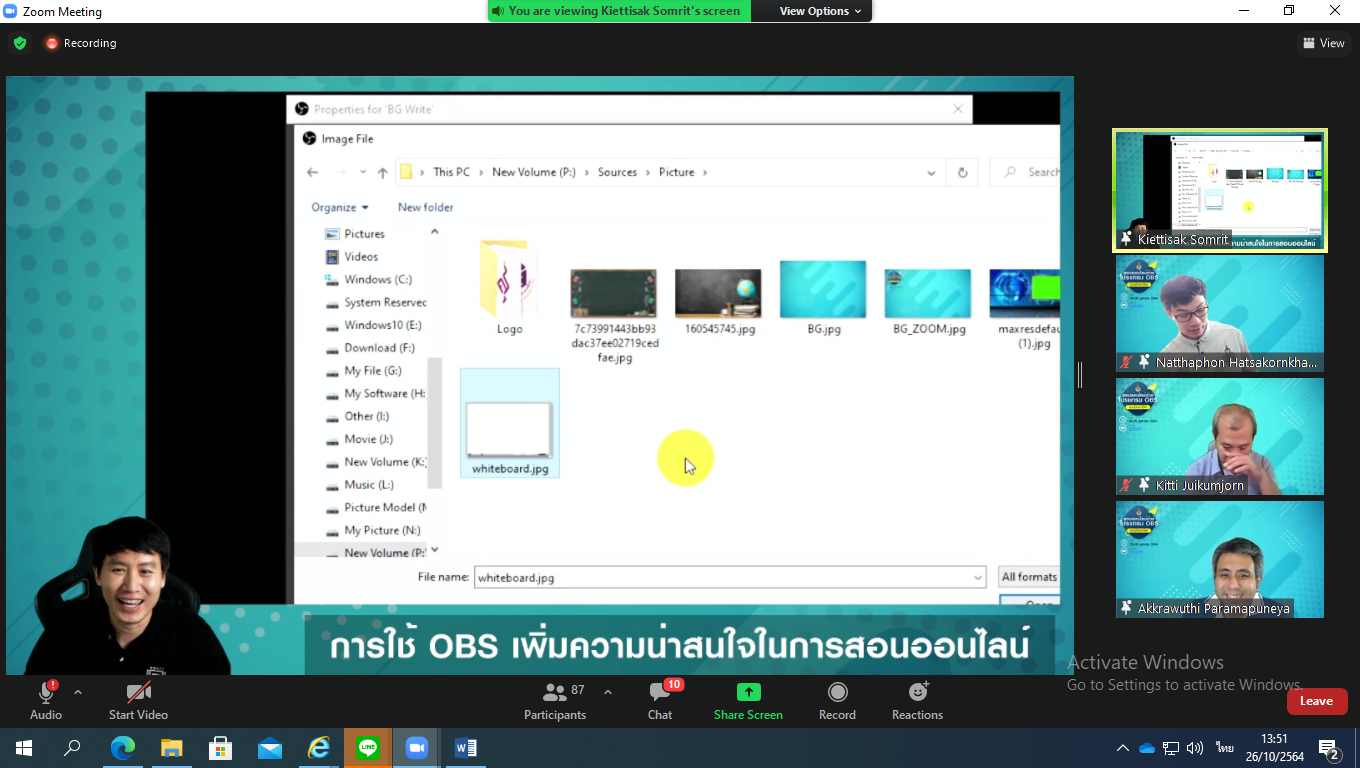Open the Windows Start menu
1360x768 pixels.
(23, 748)
